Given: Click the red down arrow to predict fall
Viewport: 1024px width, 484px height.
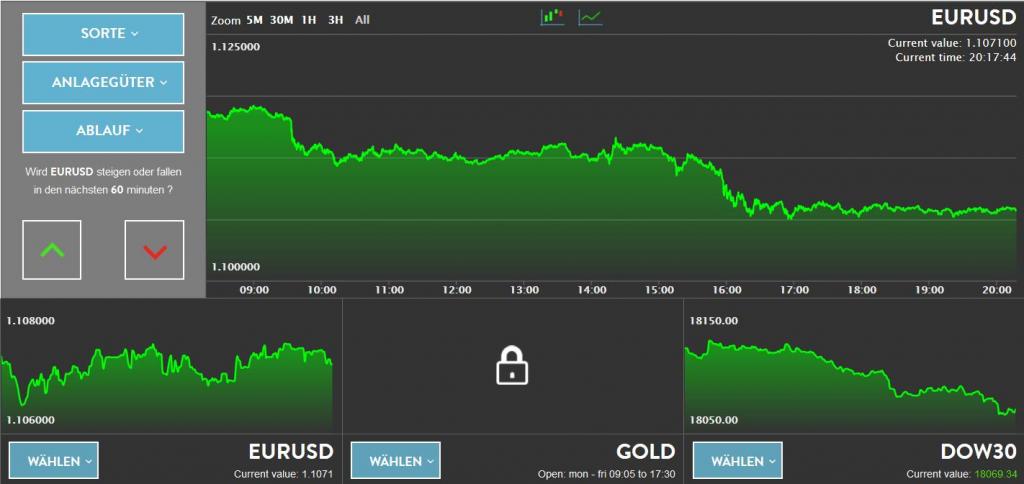Looking at the screenshot, I should [x=154, y=250].
